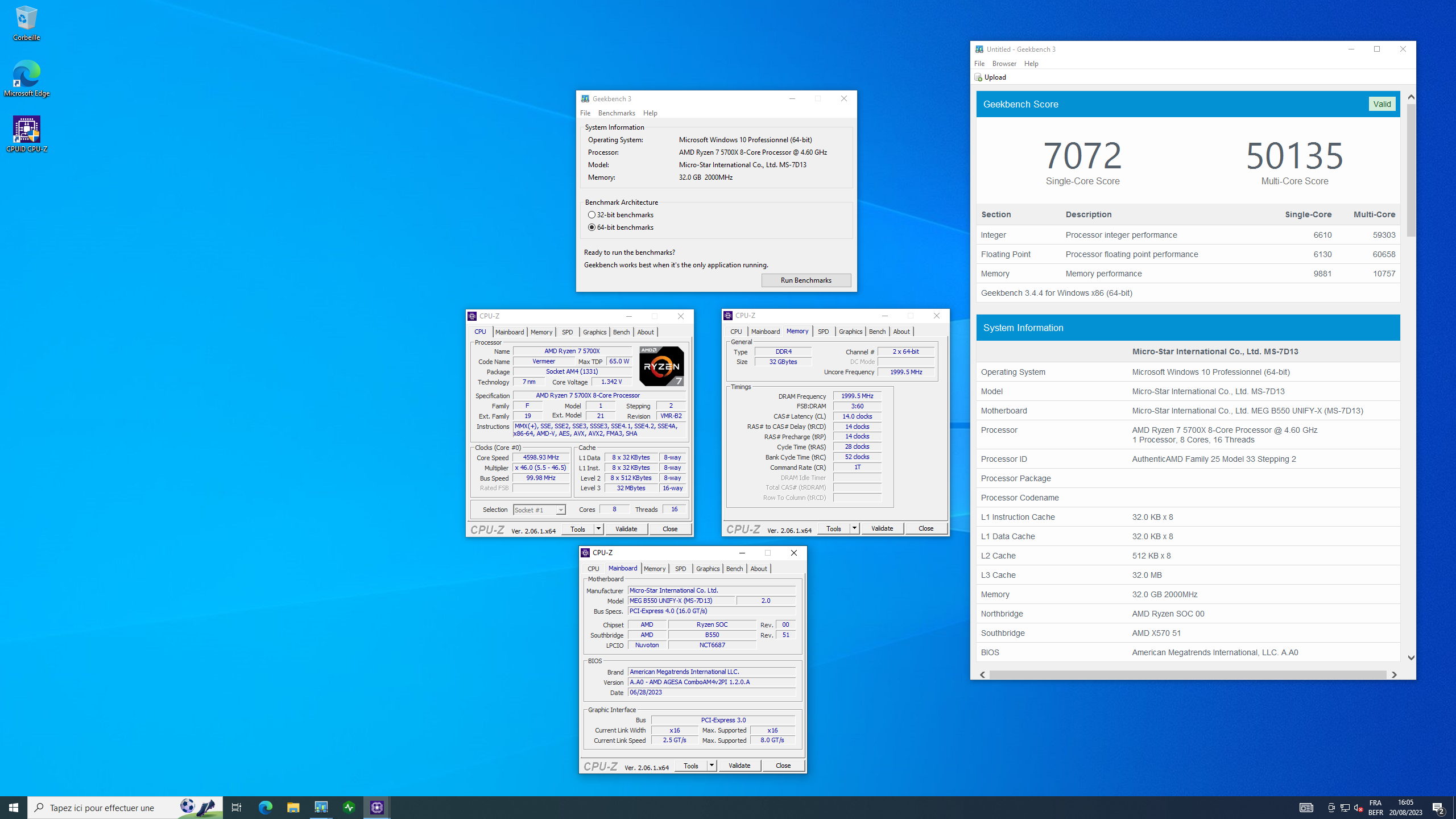Viewport: 1456px width, 819px height.
Task: Click Tools button in Mainboard window
Action: [691, 766]
